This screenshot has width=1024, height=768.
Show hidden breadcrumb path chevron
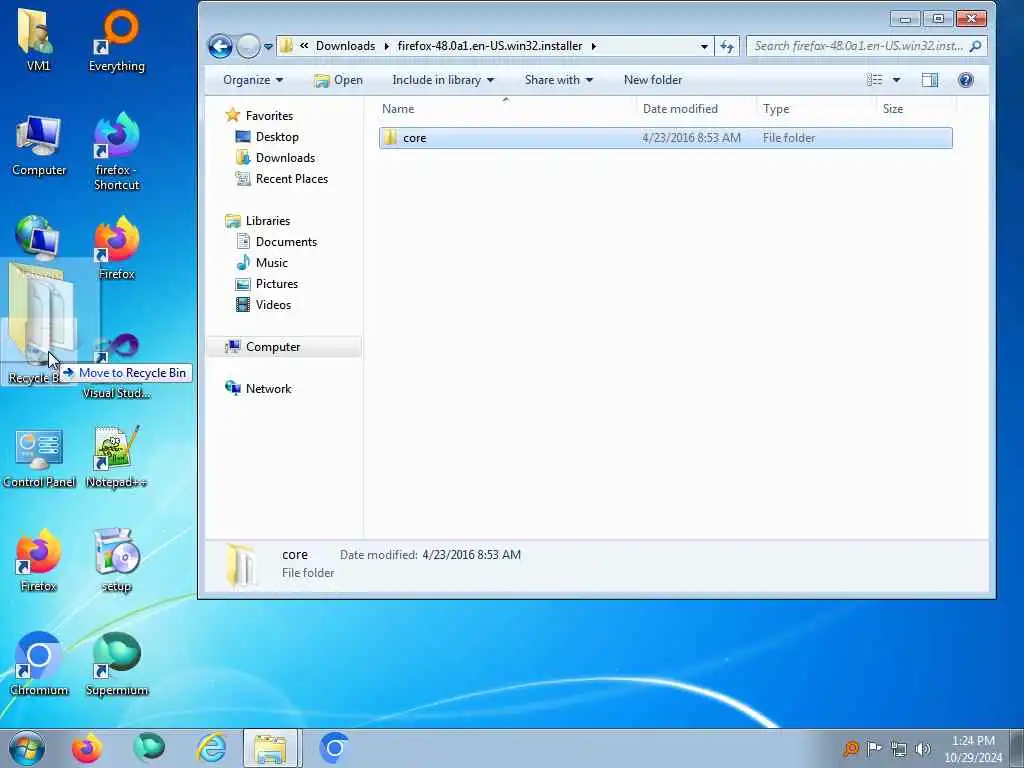(304, 46)
